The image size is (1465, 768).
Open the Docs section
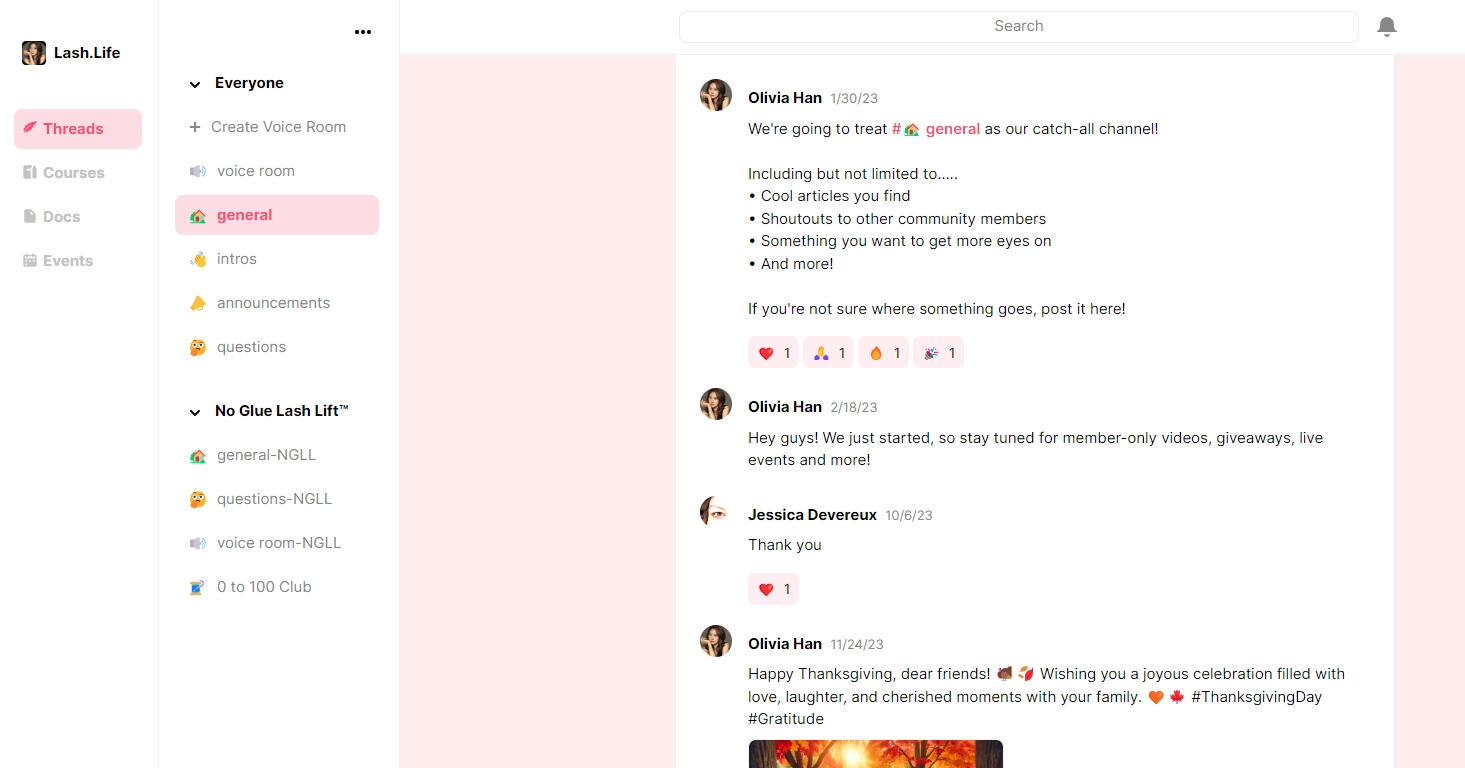click(61, 217)
